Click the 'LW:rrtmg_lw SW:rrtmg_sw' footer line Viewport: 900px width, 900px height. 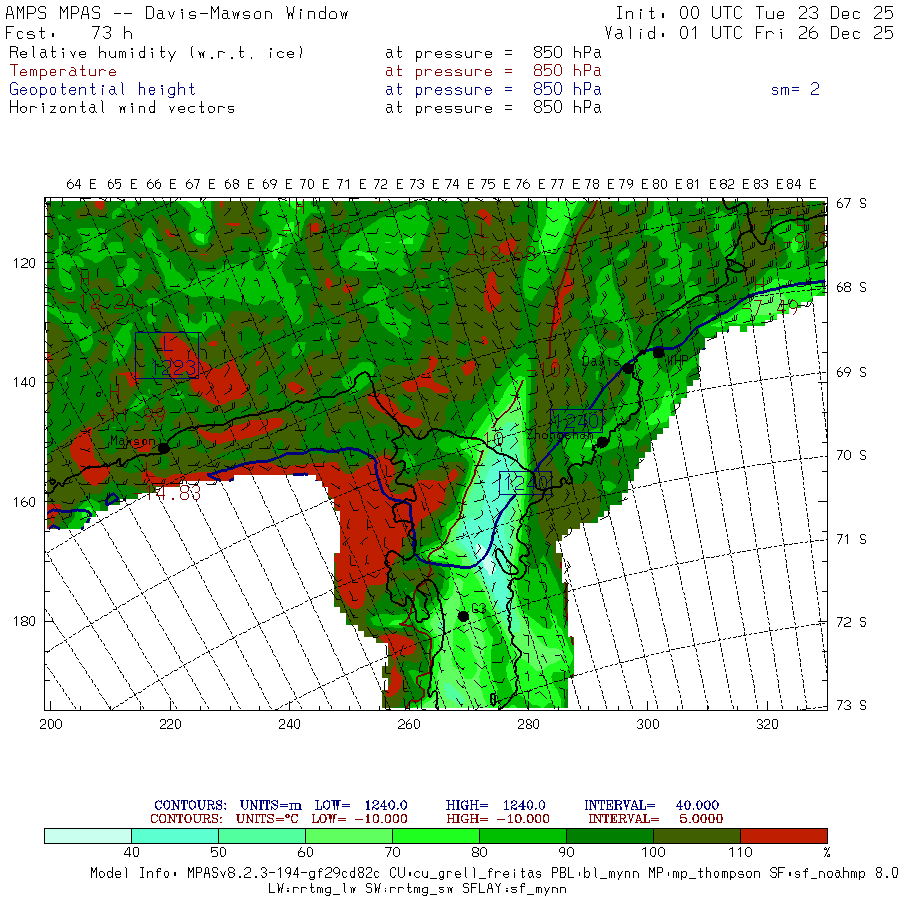pyautogui.click(x=417, y=889)
